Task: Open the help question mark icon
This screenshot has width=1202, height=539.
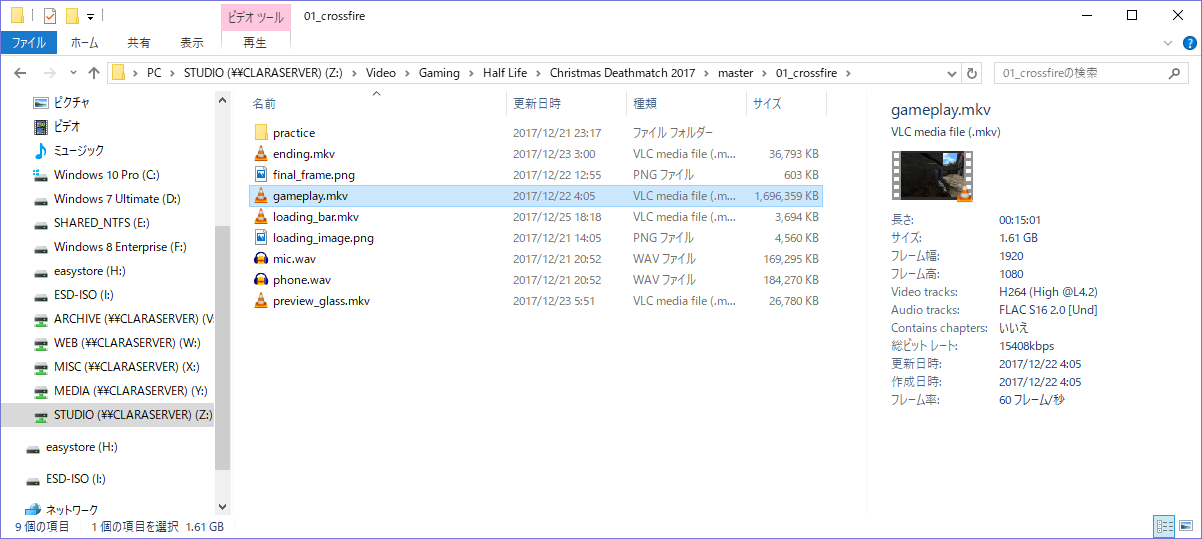Action: 1187,43
